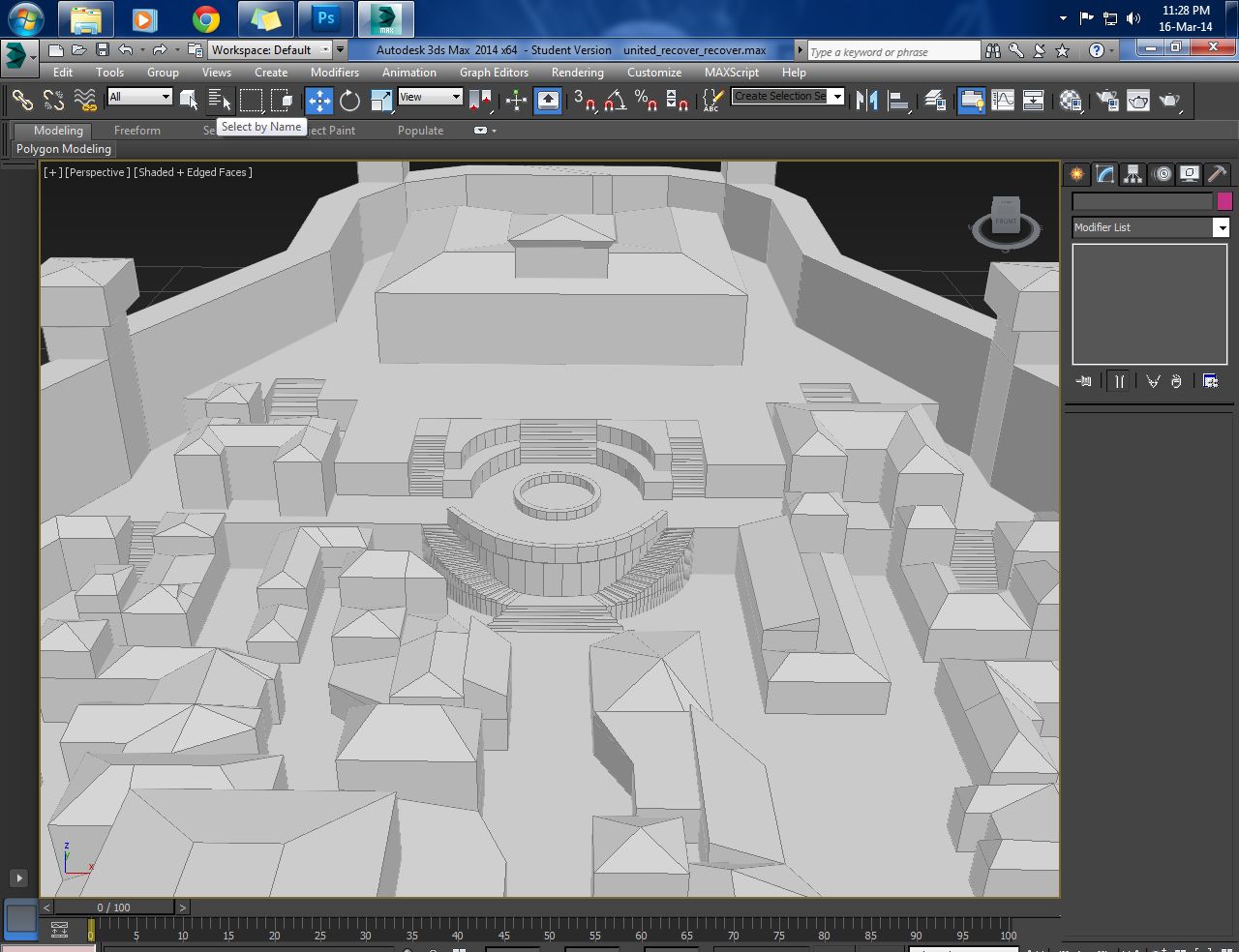1239x952 pixels.
Task: Expand the Modifier List dropdown
Action: point(1221,227)
